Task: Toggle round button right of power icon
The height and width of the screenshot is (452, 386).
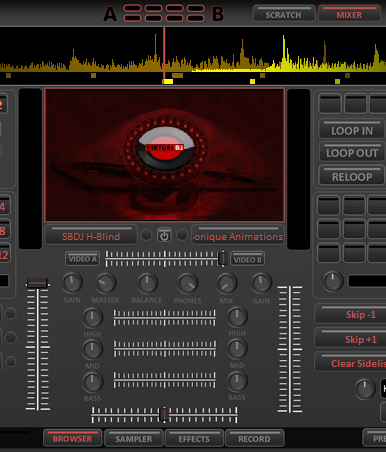Action: tap(182, 235)
